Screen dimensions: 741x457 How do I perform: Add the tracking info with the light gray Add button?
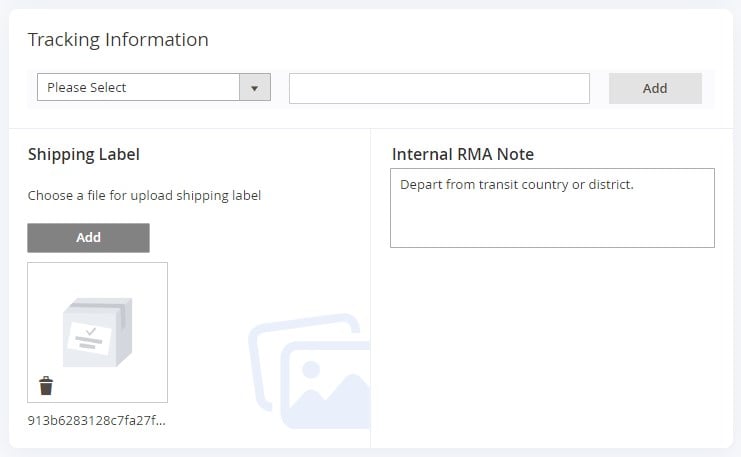click(x=655, y=88)
